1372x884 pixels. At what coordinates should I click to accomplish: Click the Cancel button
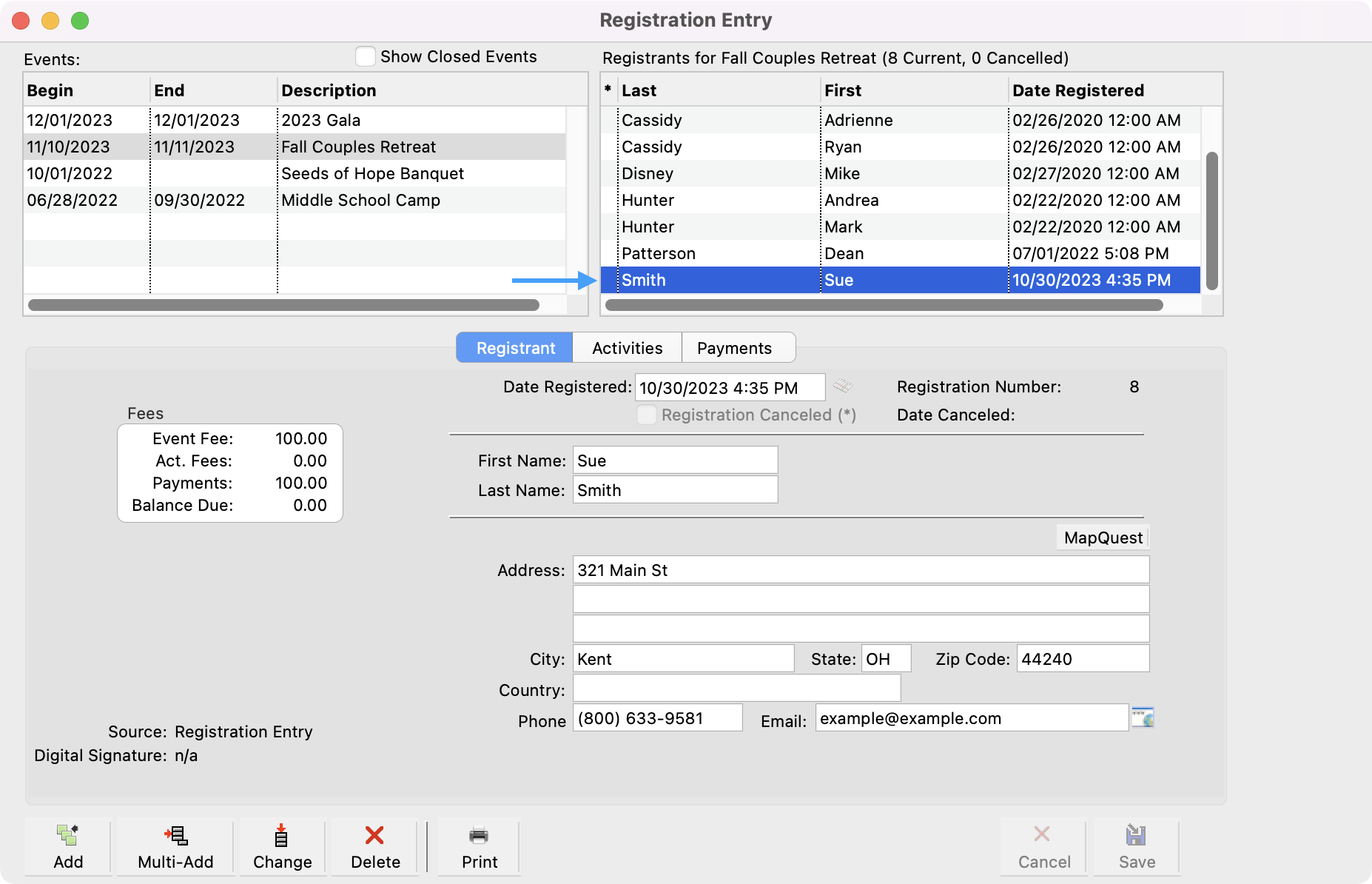coord(1043,848)
